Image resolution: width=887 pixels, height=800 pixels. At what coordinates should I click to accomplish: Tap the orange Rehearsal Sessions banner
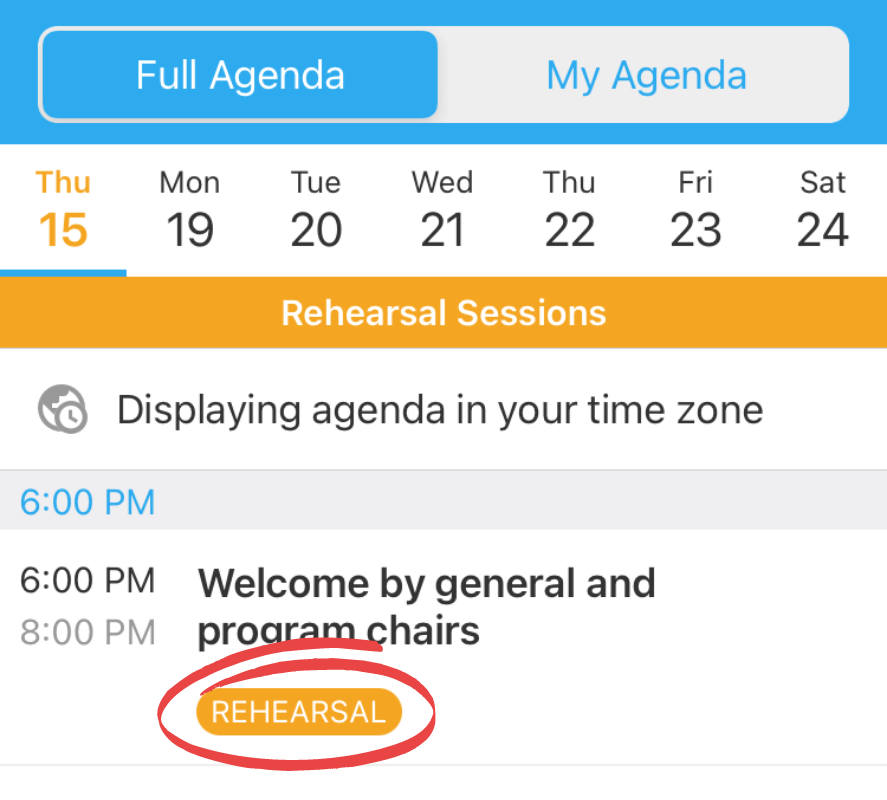443,313
